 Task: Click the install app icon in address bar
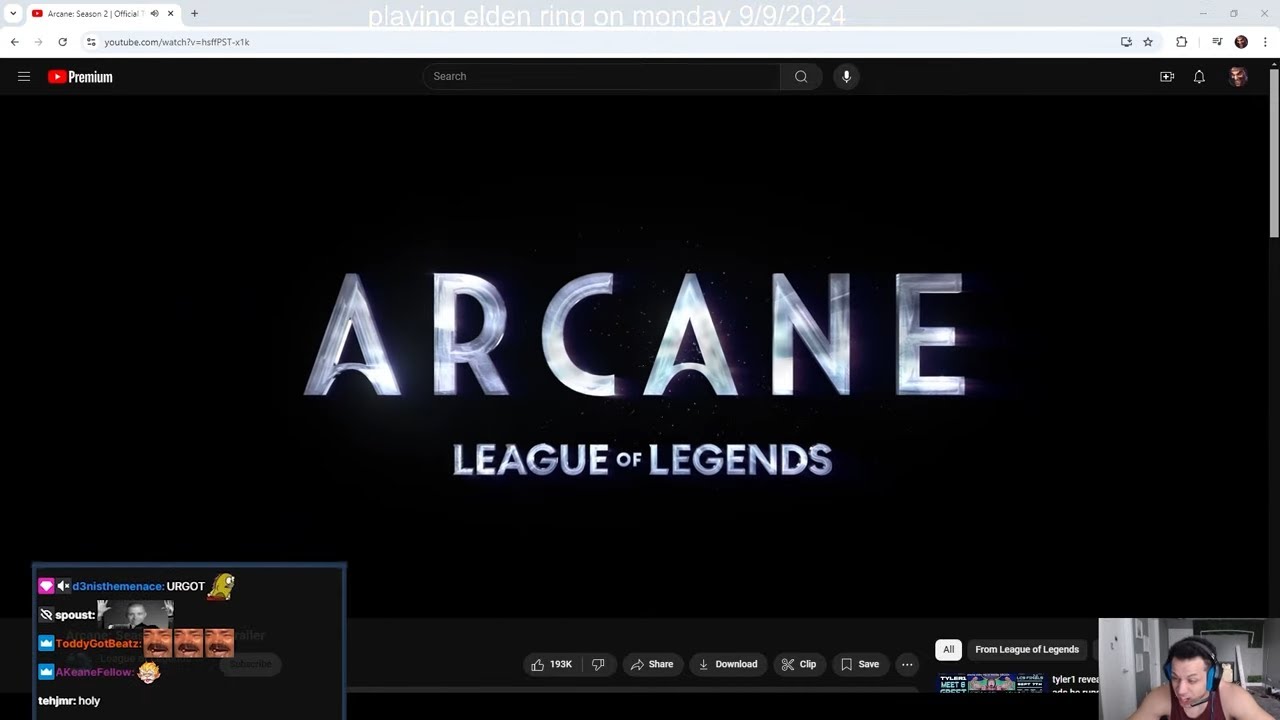(x=1126, y=42)
